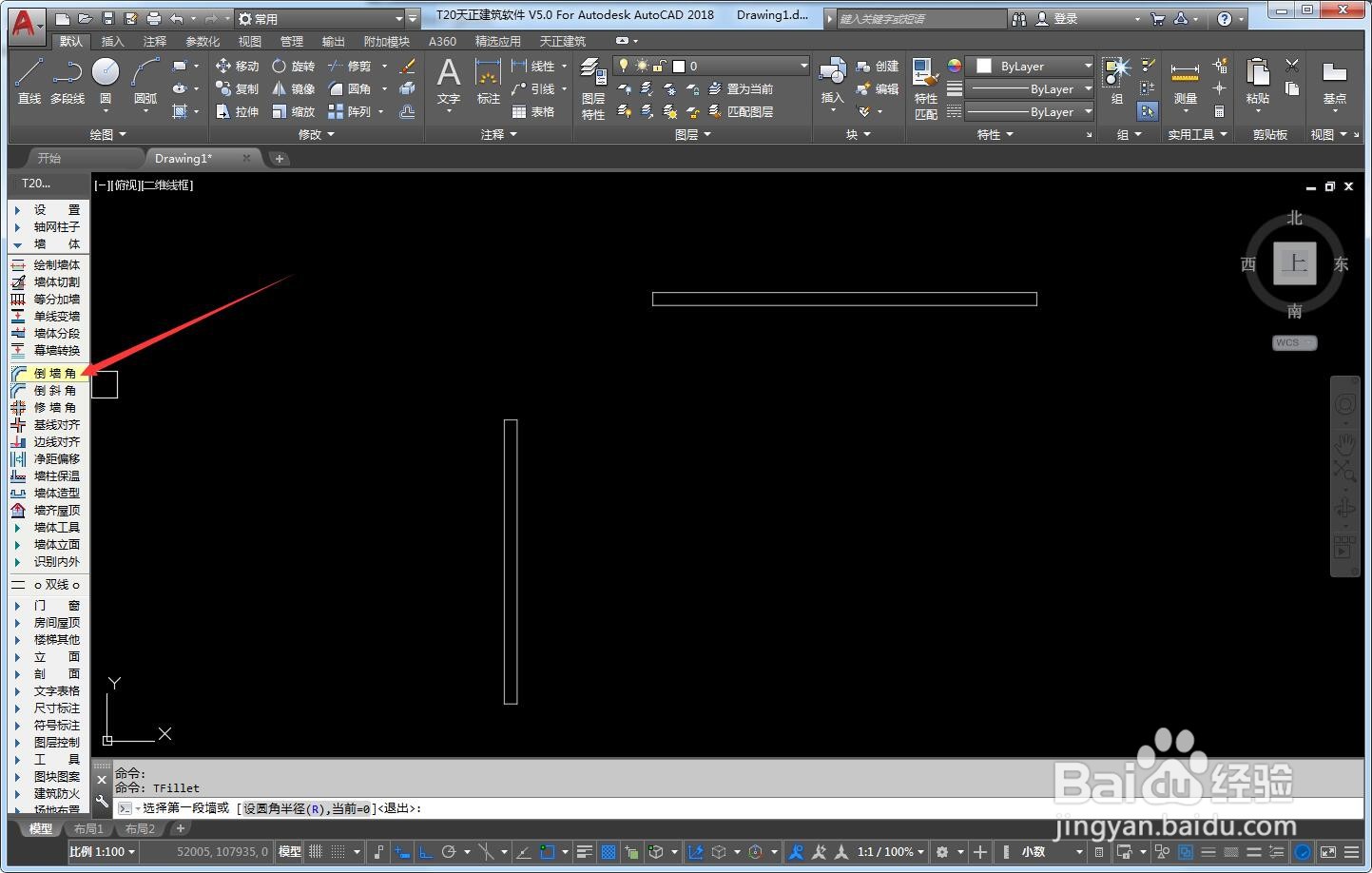
Task: Open the 插入 ribbon tab
Action: [x=112, y=42]
